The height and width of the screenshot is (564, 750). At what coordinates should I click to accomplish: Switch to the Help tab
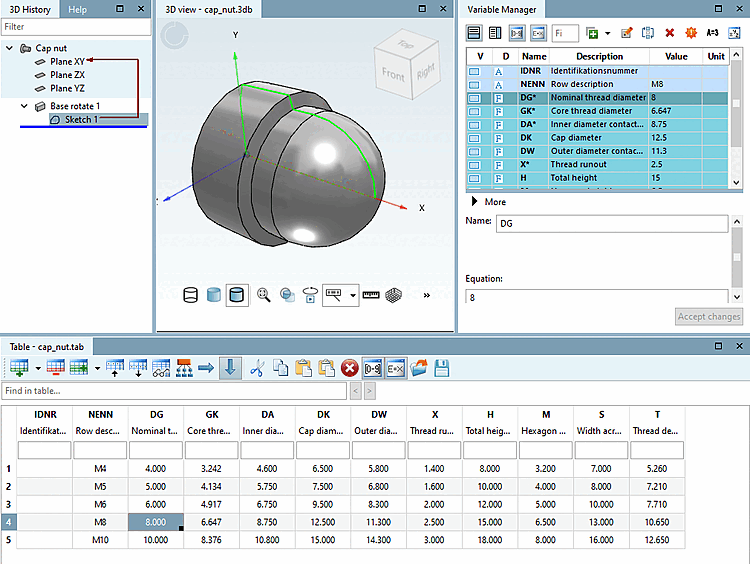click(77, 9)
